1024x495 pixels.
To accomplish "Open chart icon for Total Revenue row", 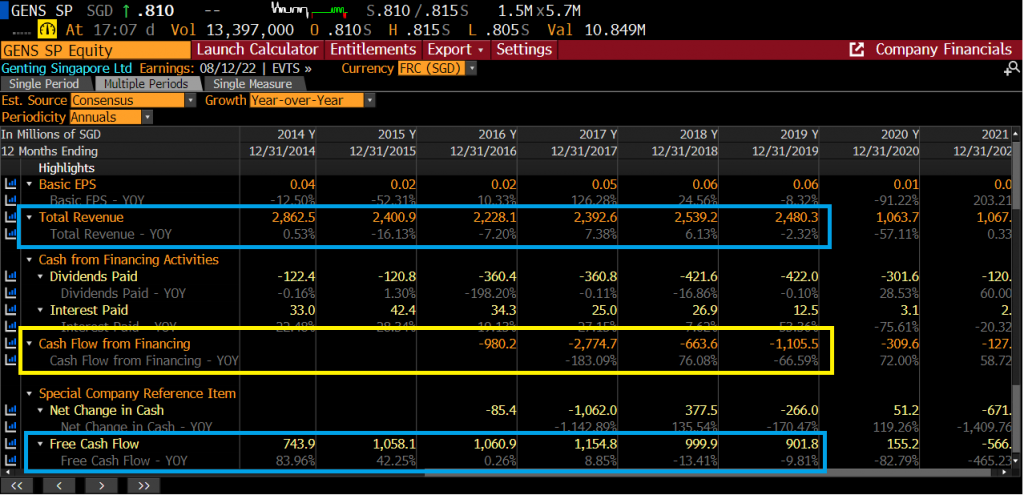I will coord(11,217).
